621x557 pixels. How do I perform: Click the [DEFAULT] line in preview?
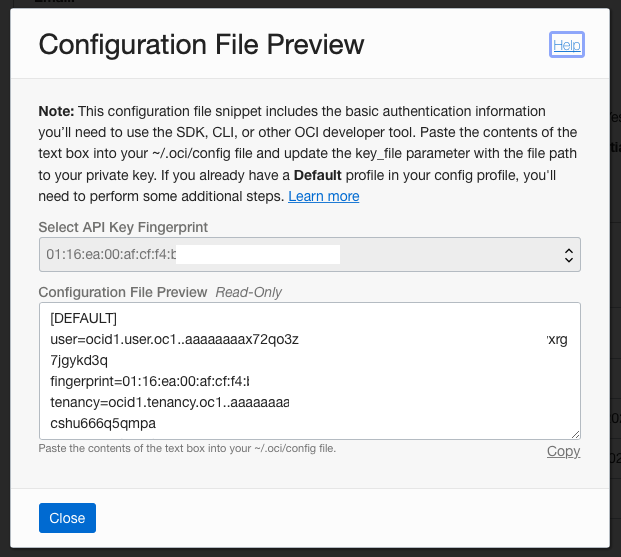pos(84,319)
